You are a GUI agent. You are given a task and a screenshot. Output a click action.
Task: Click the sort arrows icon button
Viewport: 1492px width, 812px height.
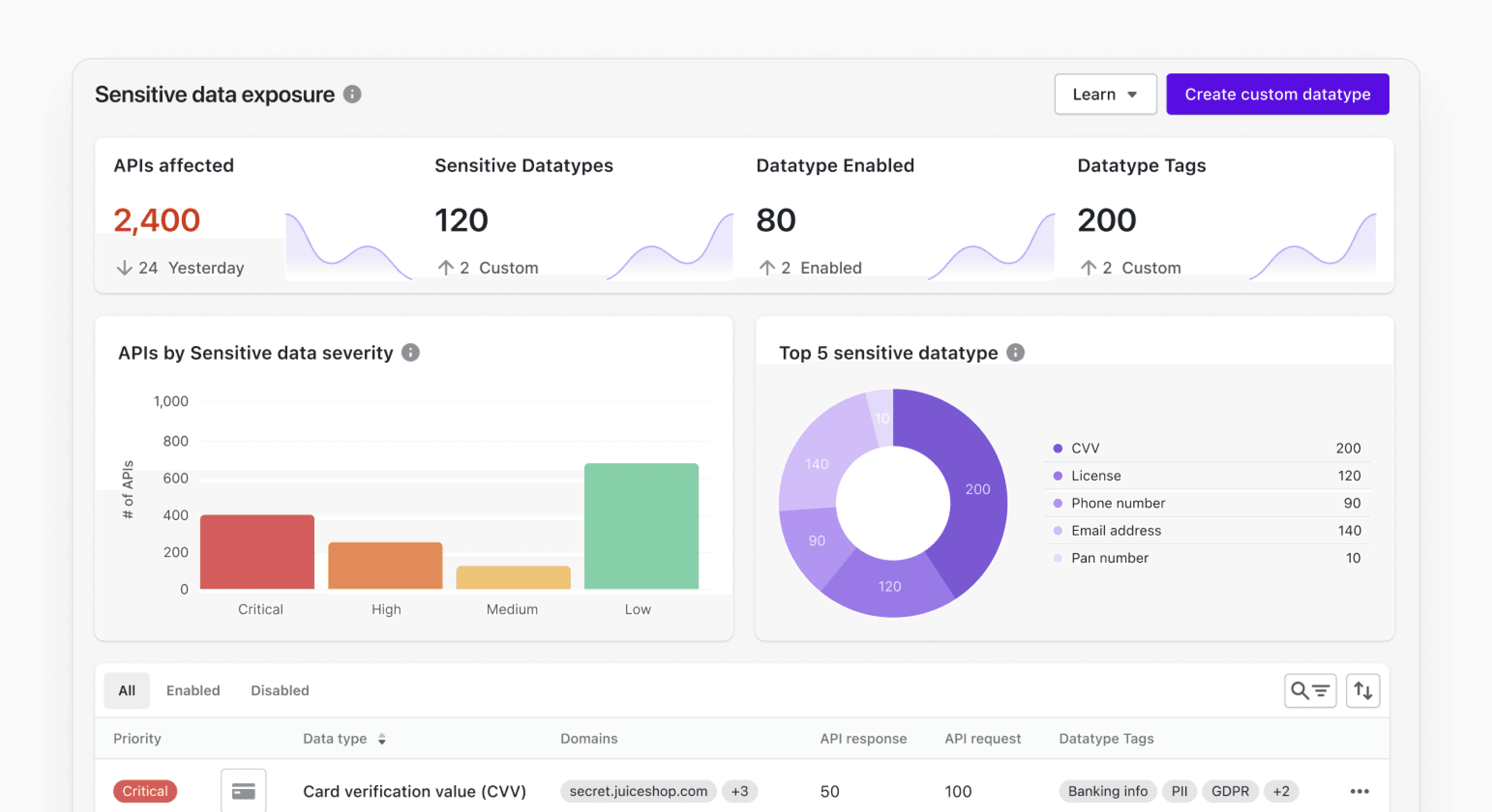click(x=1362, y=690)
